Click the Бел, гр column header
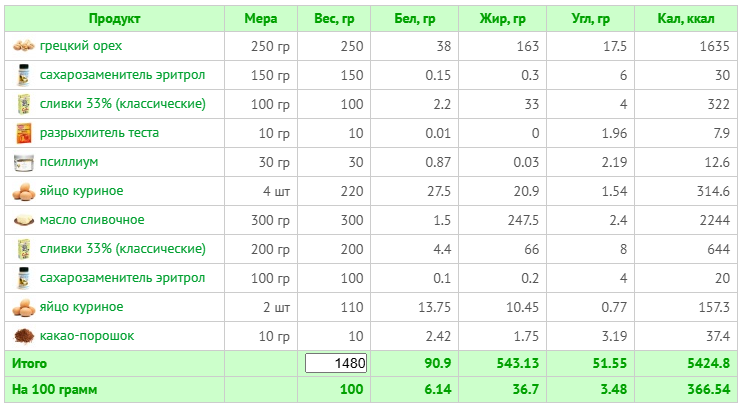The image size is (743, 409). click(x=415, y=18)
